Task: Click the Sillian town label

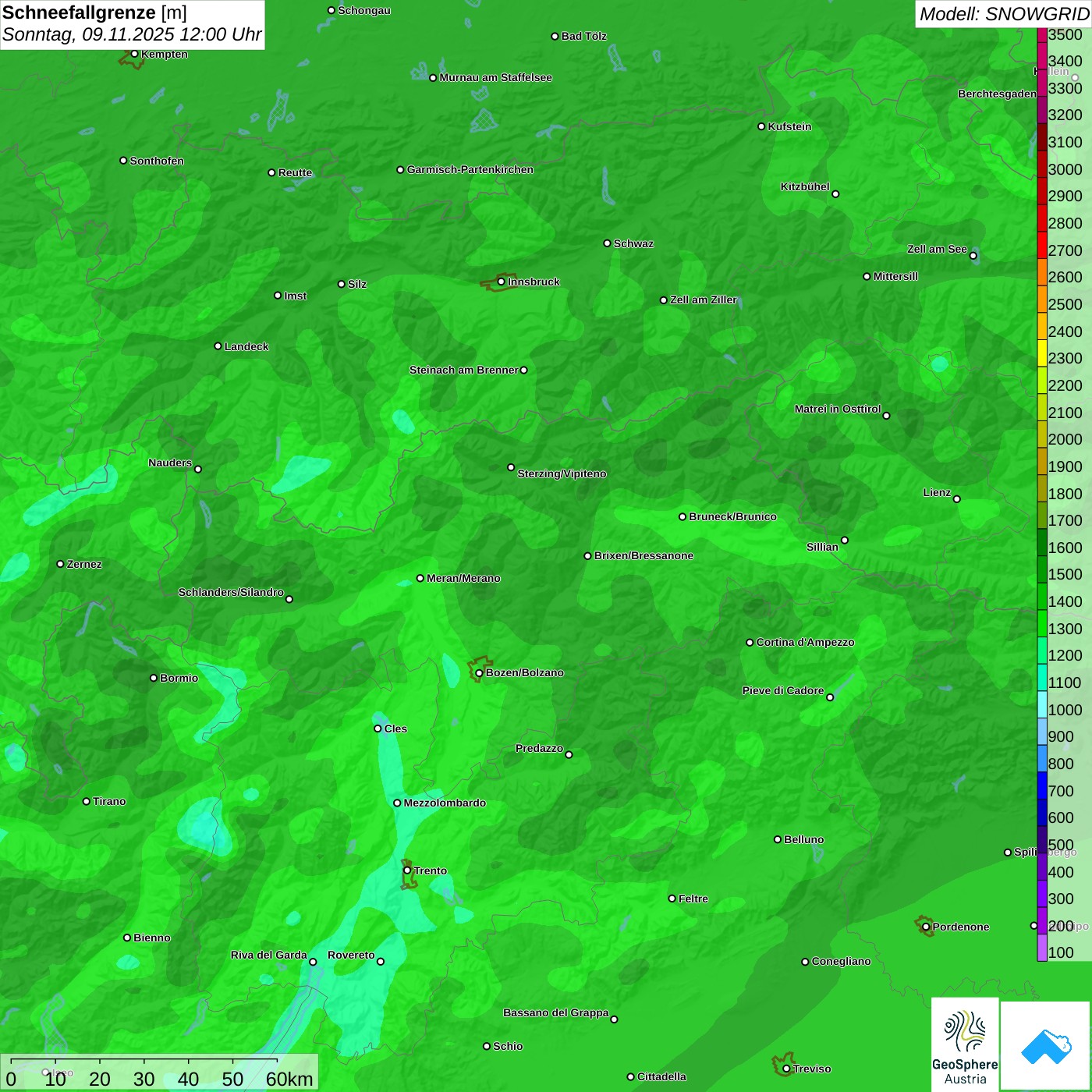Action: pyautogui.click(x=822, y=547)
